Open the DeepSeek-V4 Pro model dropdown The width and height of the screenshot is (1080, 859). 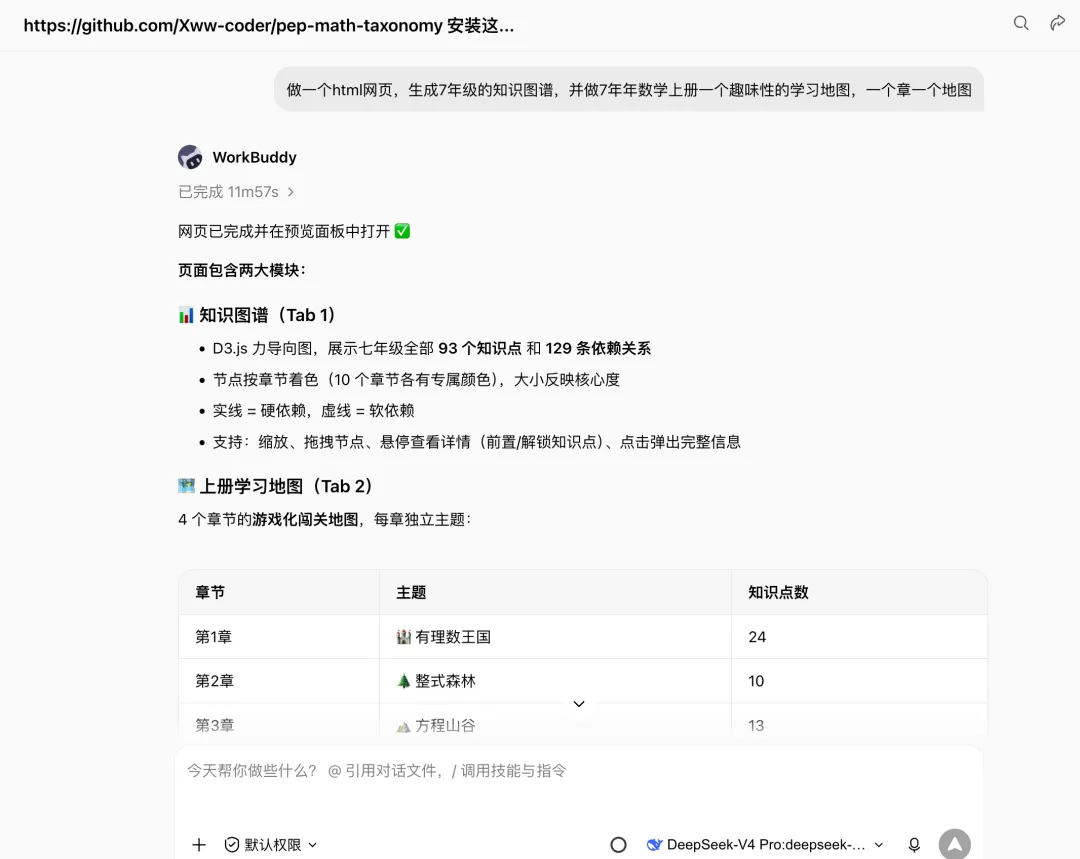[x=765, y=845]
